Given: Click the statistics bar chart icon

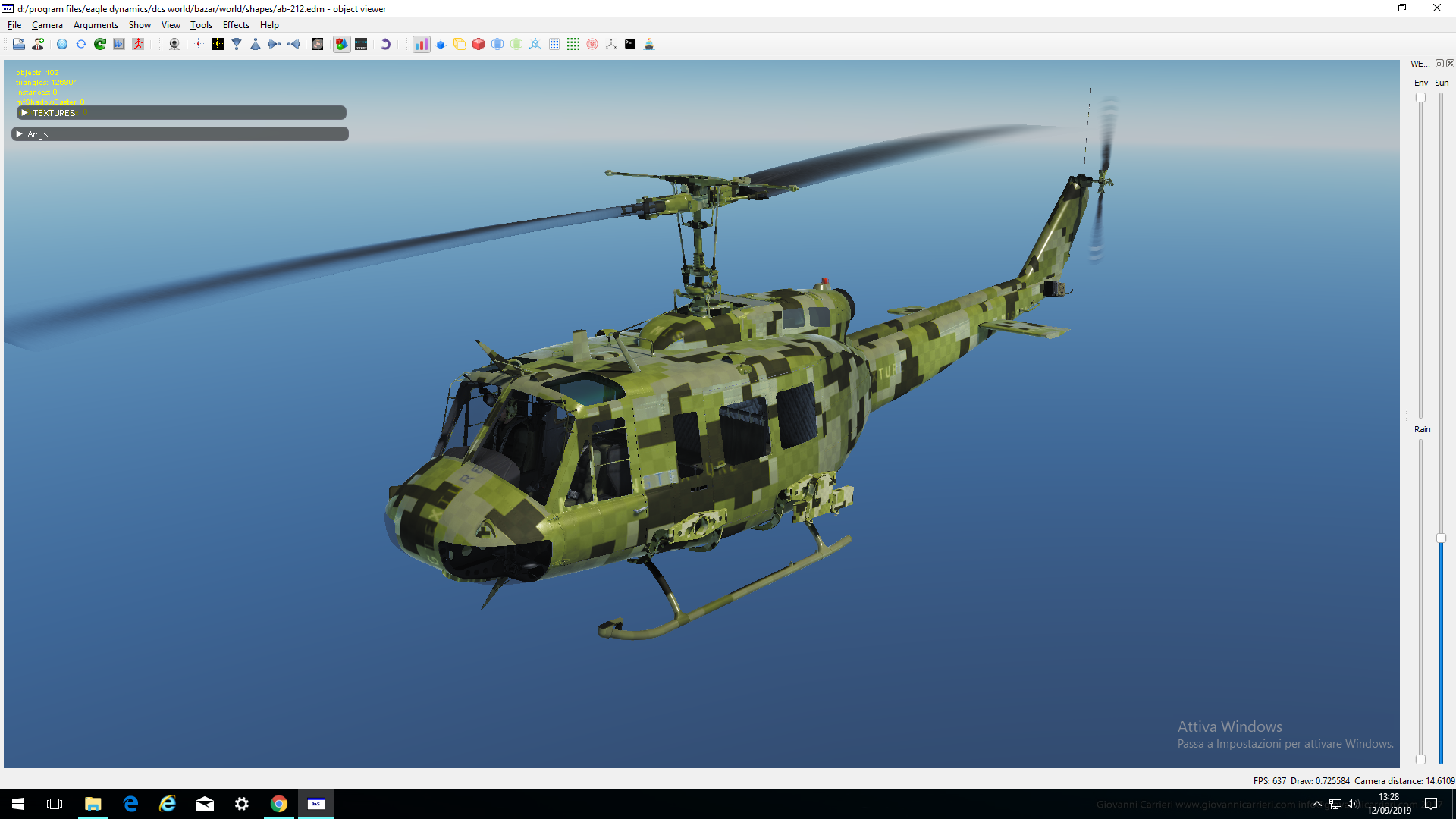Looking at the screenshot, I should [x=421, y=44].
